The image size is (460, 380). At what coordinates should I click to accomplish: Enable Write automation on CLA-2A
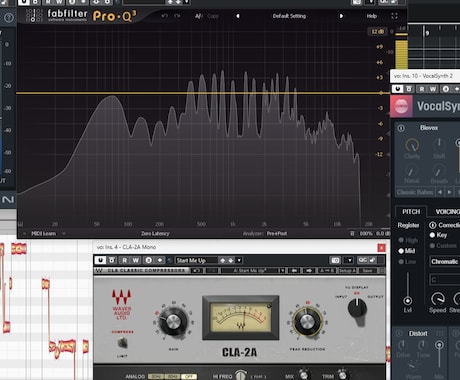(x=135, y=260)
